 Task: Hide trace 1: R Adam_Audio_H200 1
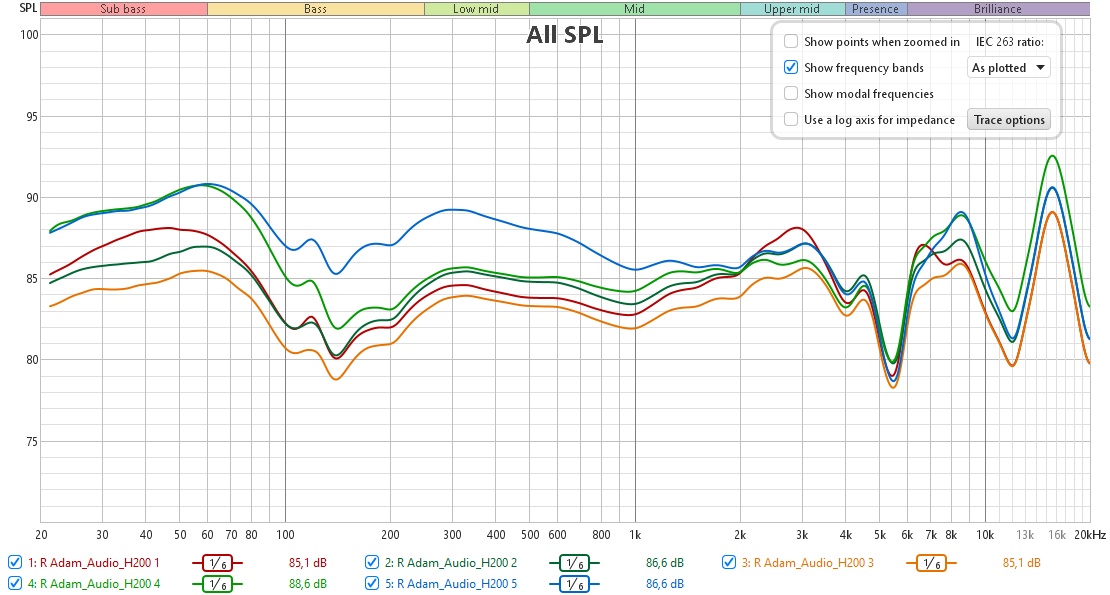tap(14, 562)
